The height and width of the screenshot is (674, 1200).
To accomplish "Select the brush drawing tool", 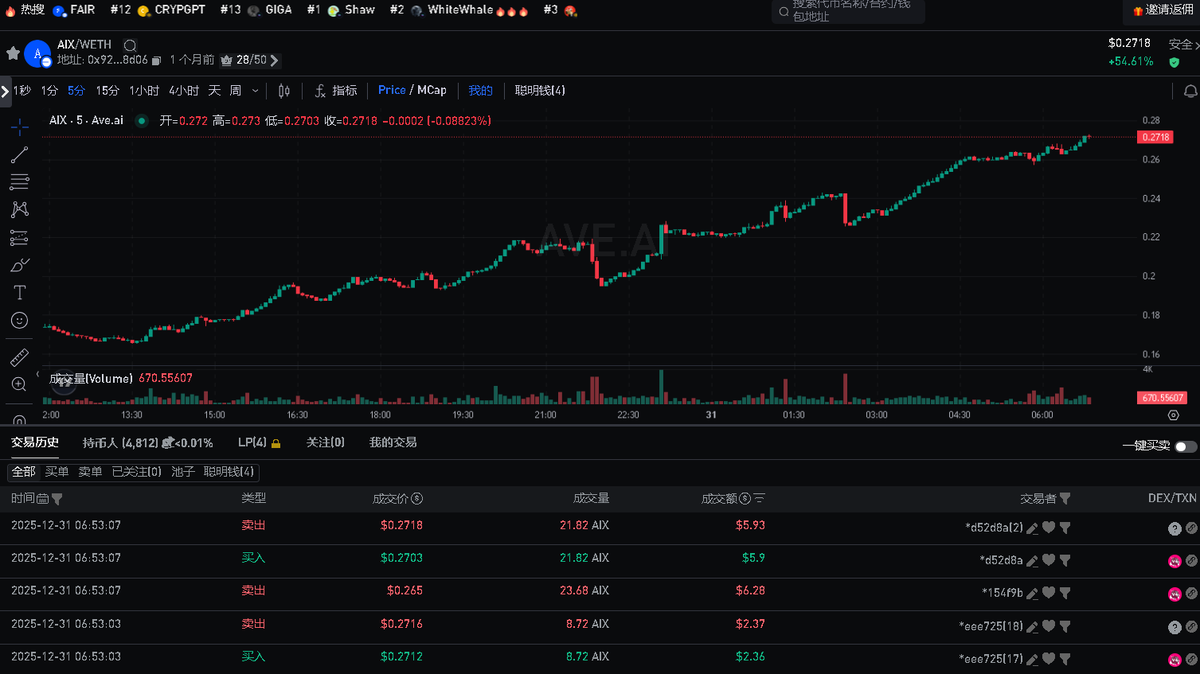I will coord(18,264).
